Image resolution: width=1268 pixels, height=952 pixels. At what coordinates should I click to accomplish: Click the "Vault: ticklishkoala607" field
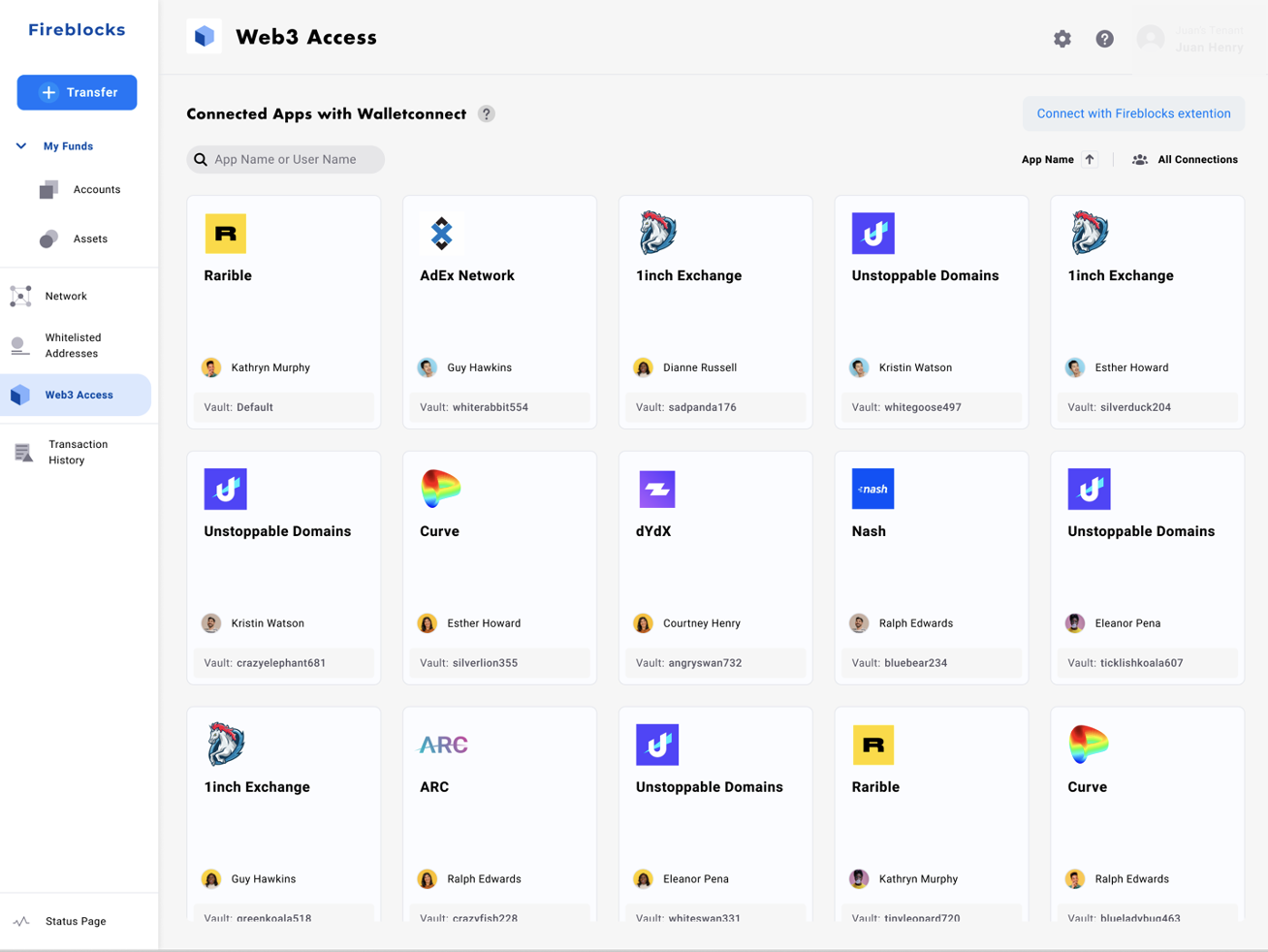coord(1148,663)
